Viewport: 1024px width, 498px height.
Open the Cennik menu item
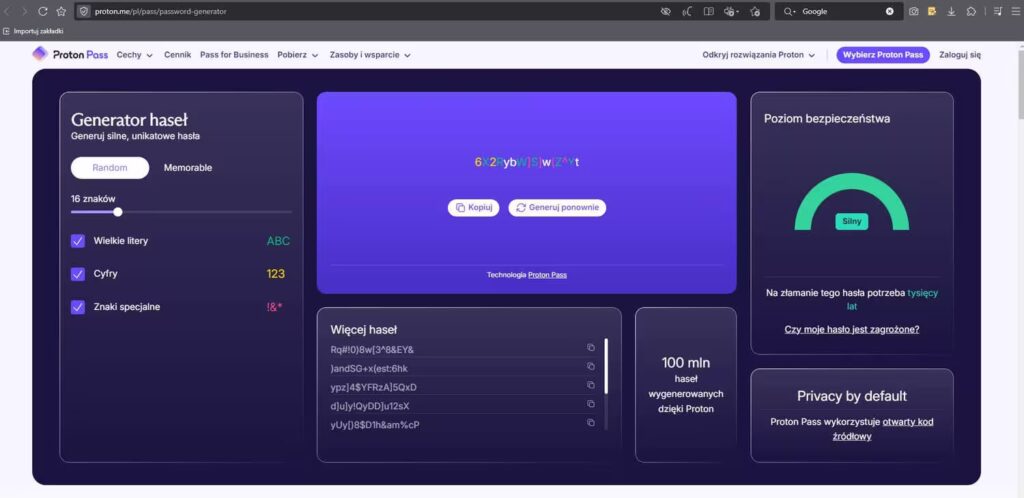(x=178, y=55)
